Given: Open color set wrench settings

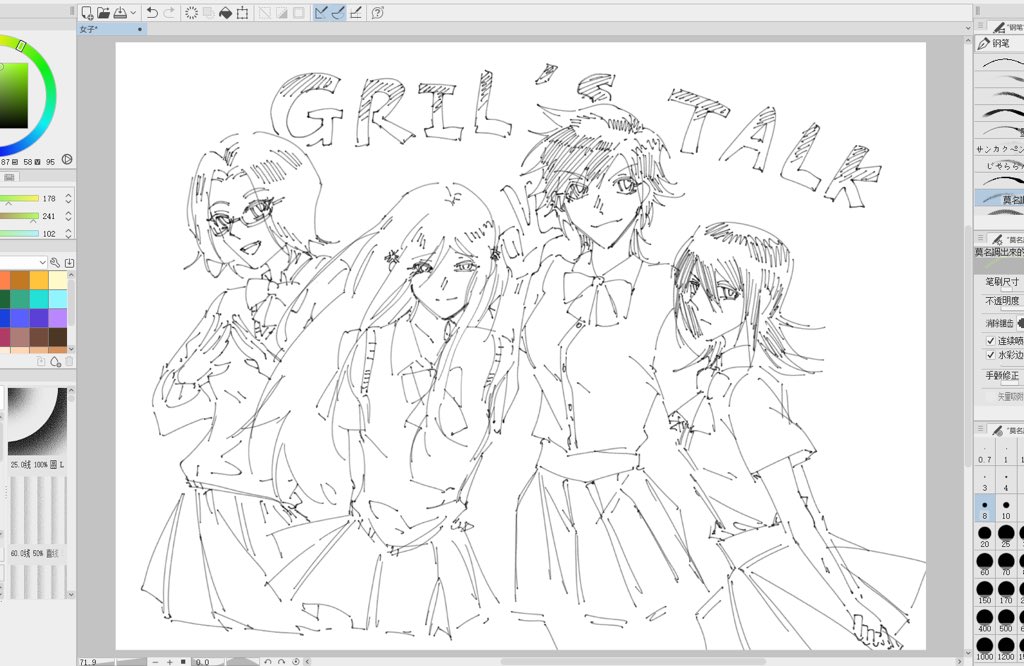Looking at the screenshot, I should tap(55, 262).
